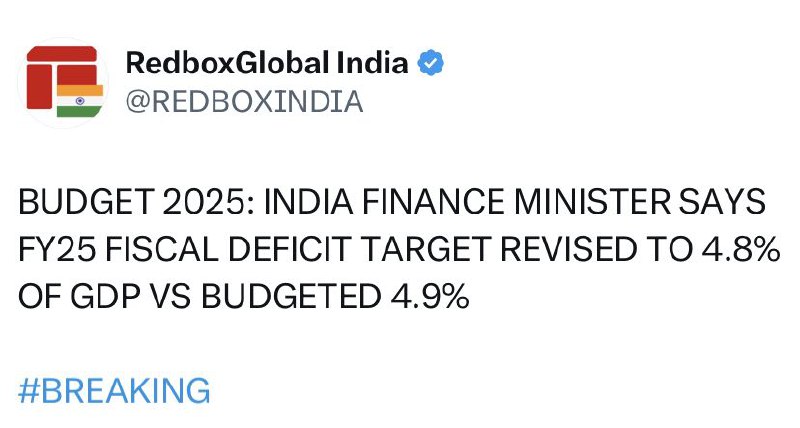Click the blue verified checkmark badge
Screen dimensions: 800x428
tap(431, 63)
